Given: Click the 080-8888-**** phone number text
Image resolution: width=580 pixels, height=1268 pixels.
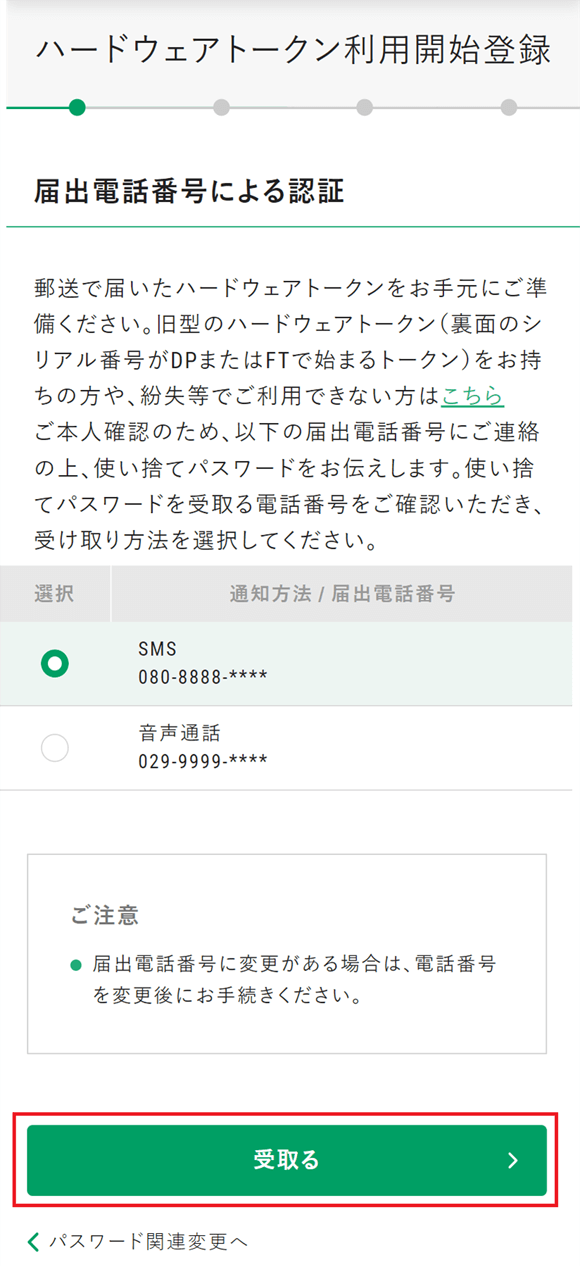Looking at the screenshot, I should (203, 677).
